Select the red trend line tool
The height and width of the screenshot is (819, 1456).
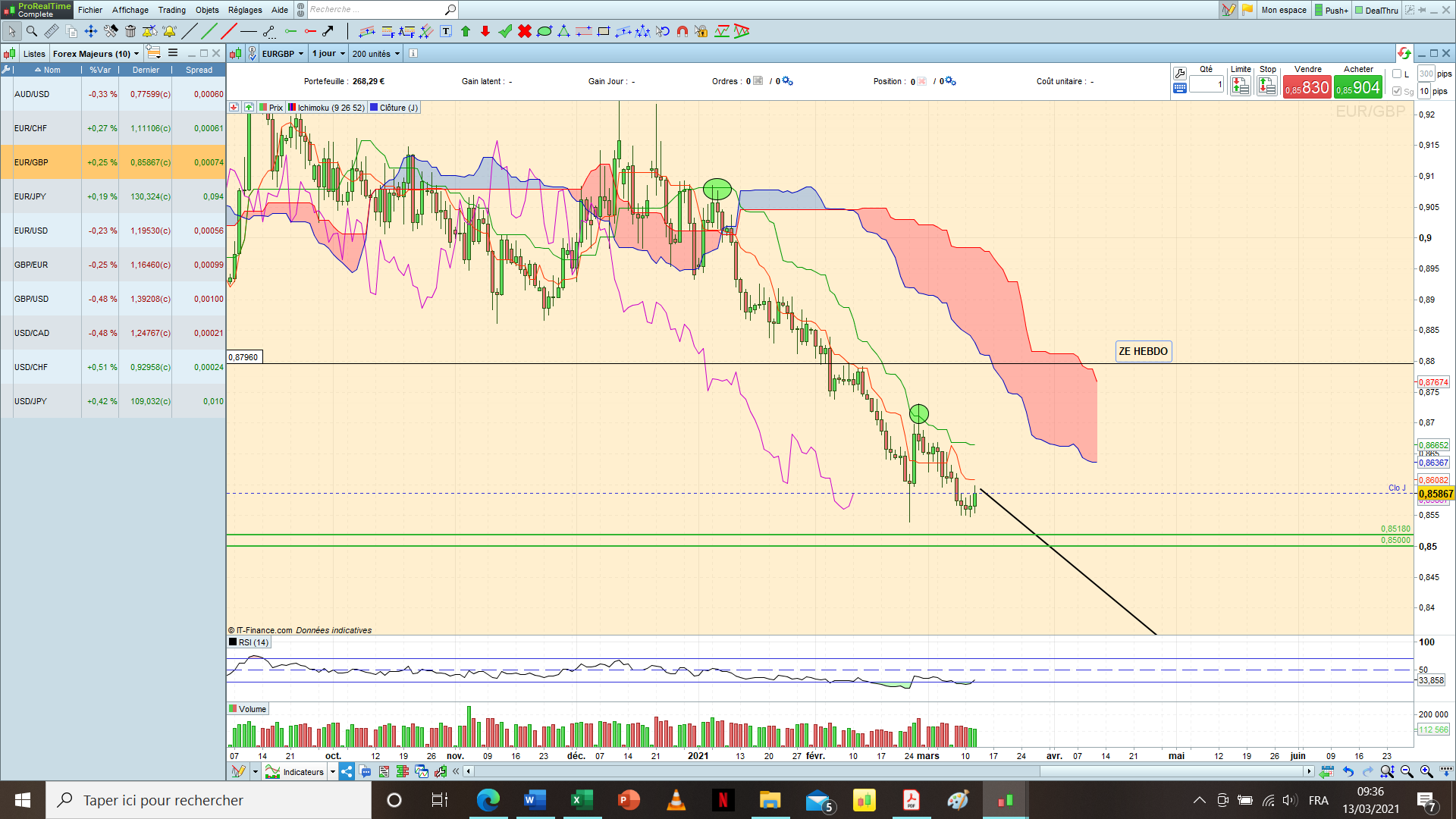[229, 31]
